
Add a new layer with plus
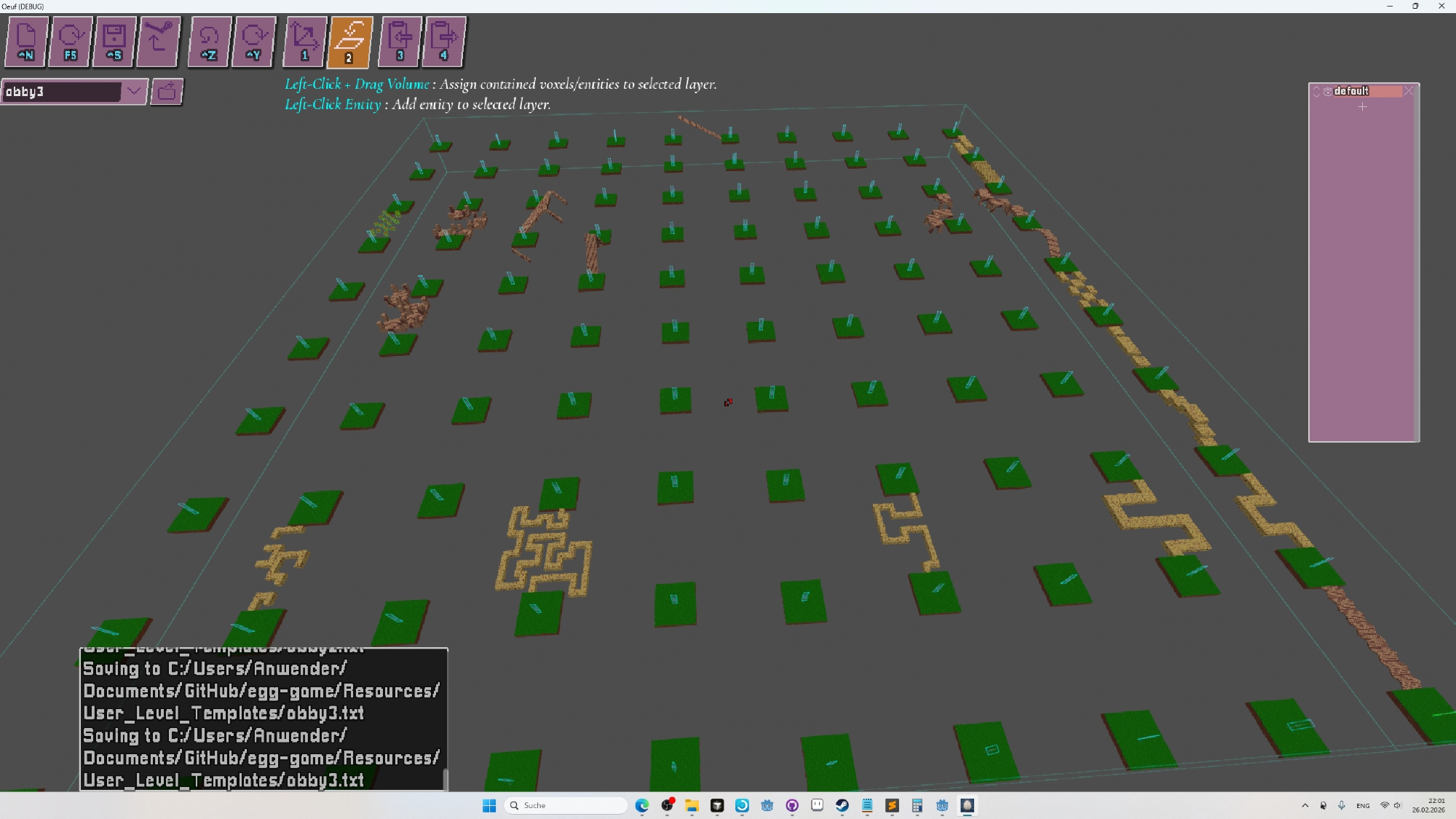pyautogui.click(x=1363, y=107)
